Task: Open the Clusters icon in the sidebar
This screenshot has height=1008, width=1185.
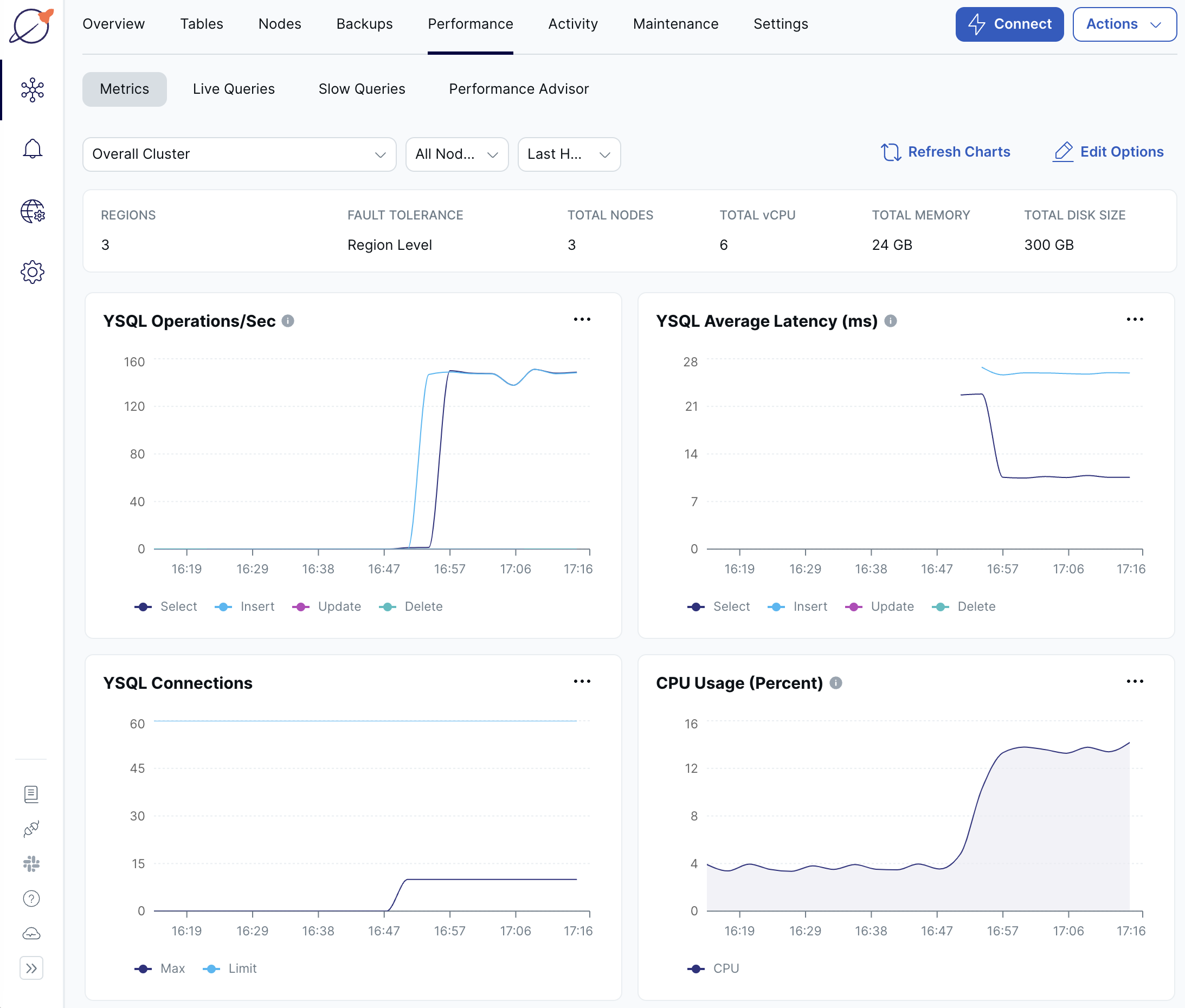Action: pos(32,90)
